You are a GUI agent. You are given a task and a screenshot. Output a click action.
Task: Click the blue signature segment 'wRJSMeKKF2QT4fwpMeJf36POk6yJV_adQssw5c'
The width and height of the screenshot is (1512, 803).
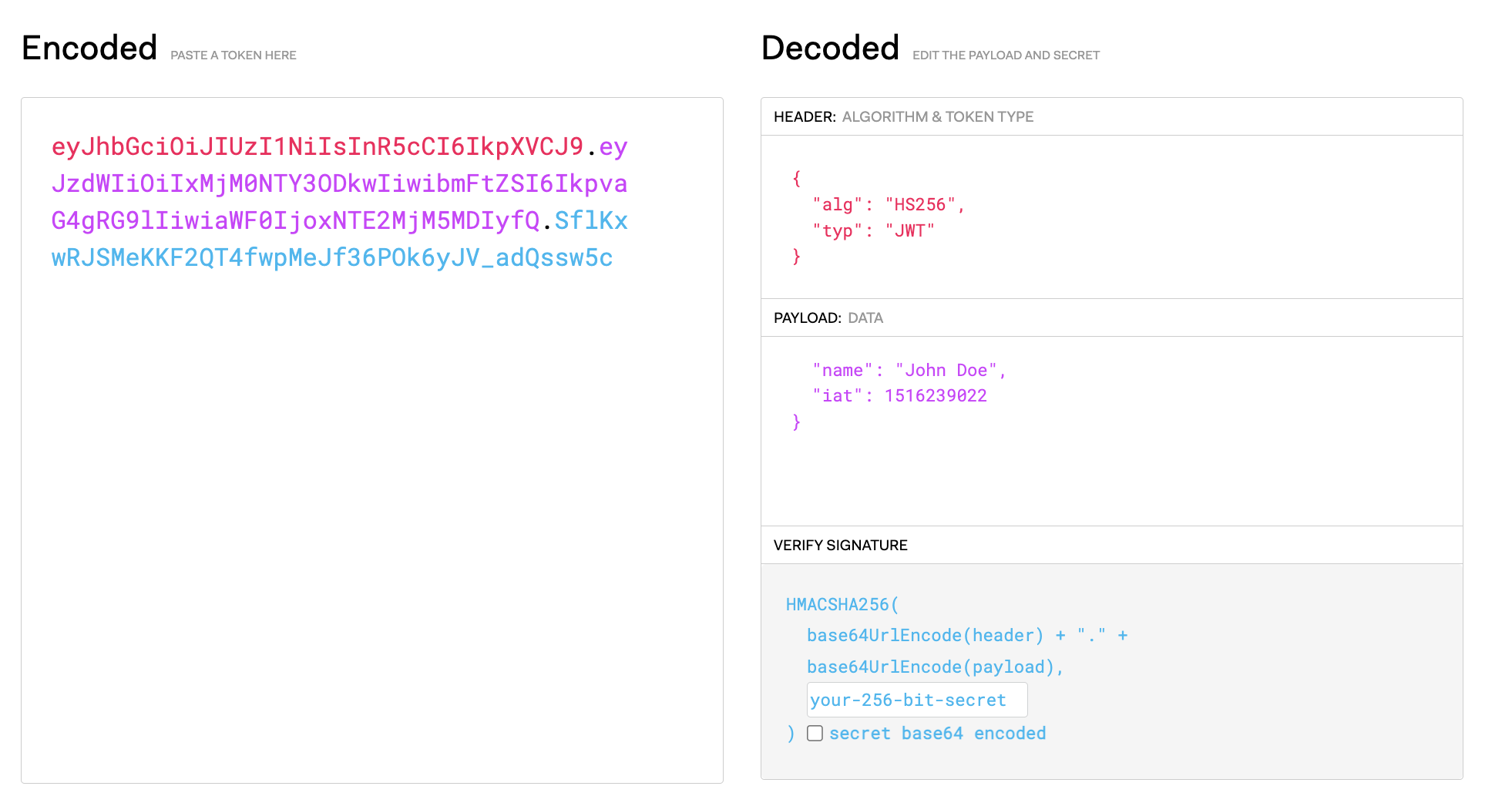(332, 257)
